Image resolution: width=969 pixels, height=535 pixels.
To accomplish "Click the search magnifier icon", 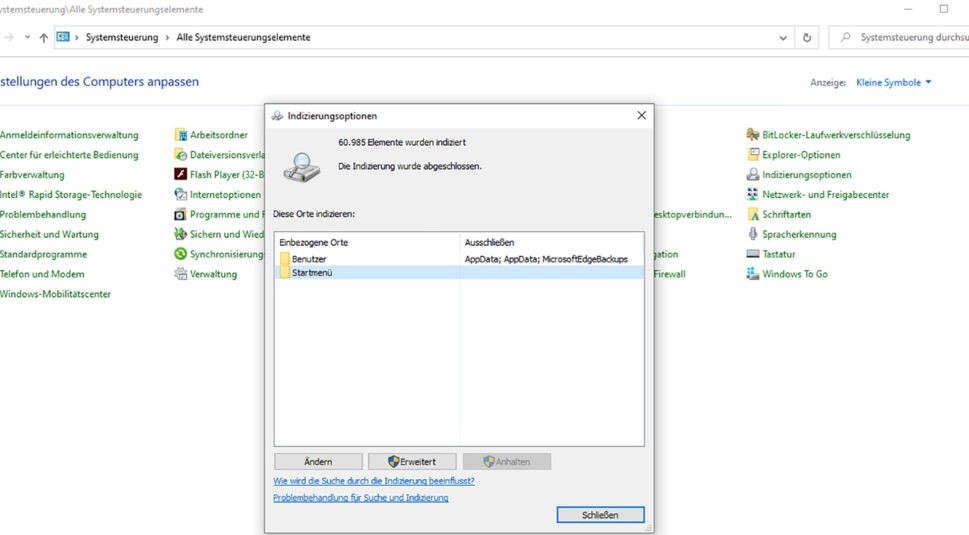I will (x=845, y=38).
